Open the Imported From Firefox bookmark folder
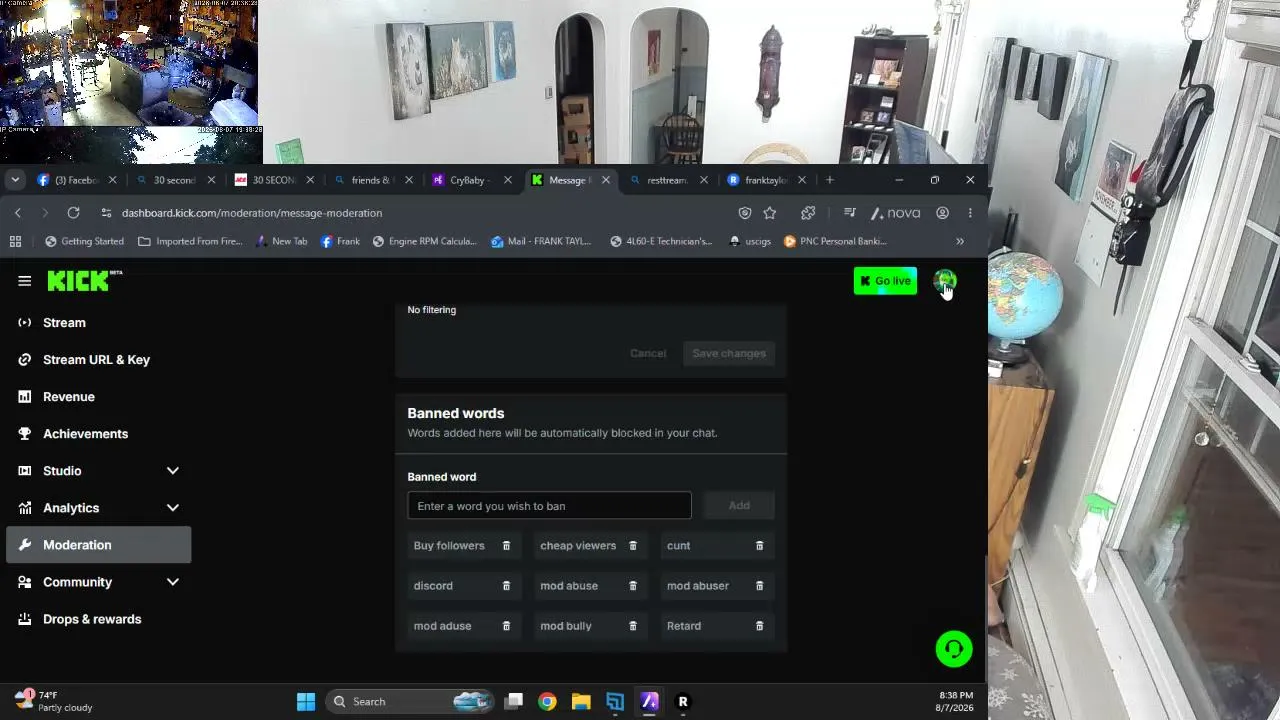The height and width of the screenshot is (720, 1280). (x=190, y=241)
